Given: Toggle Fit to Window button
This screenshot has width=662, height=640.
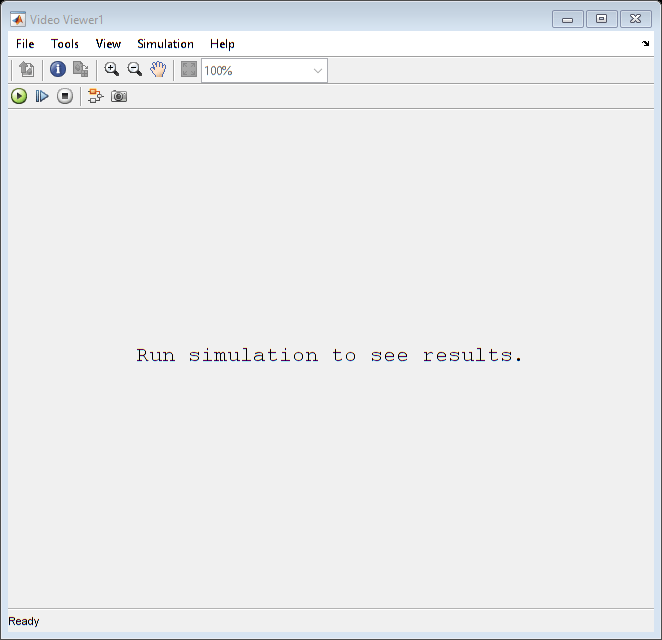Looking at the screenshot, I should point(189,69).
